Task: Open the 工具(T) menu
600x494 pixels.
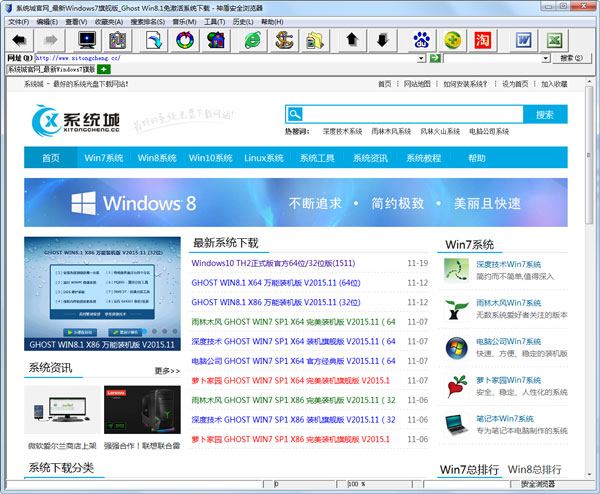Action: (214, 22)
